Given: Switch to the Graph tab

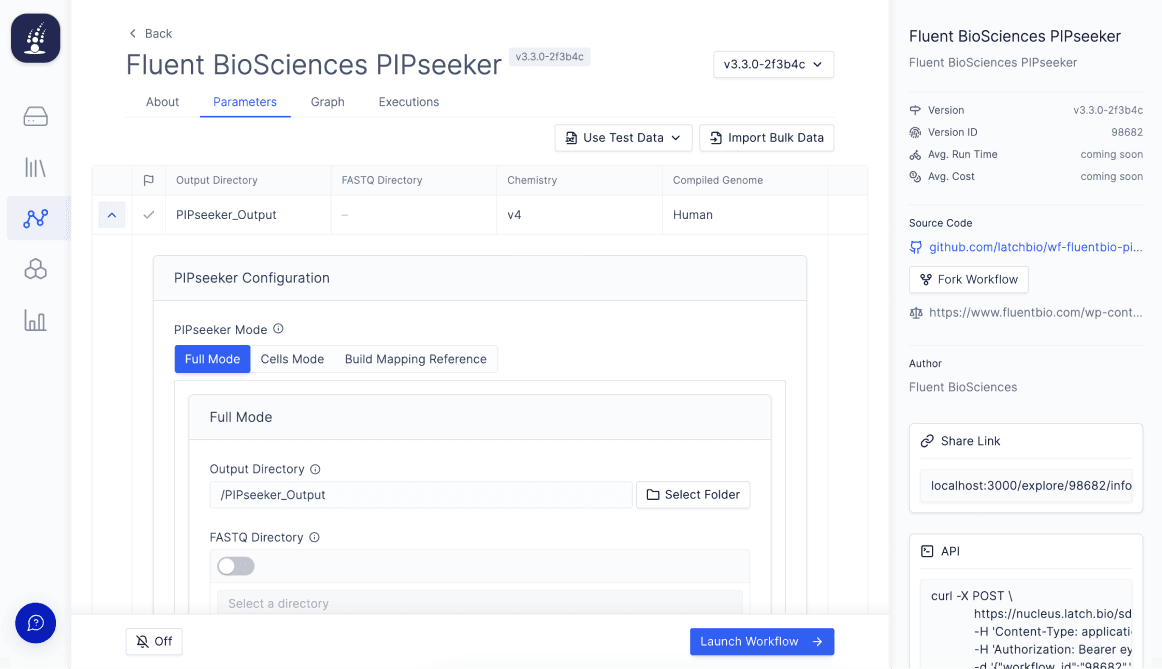Looking at the screenshot, I should 328,102.
